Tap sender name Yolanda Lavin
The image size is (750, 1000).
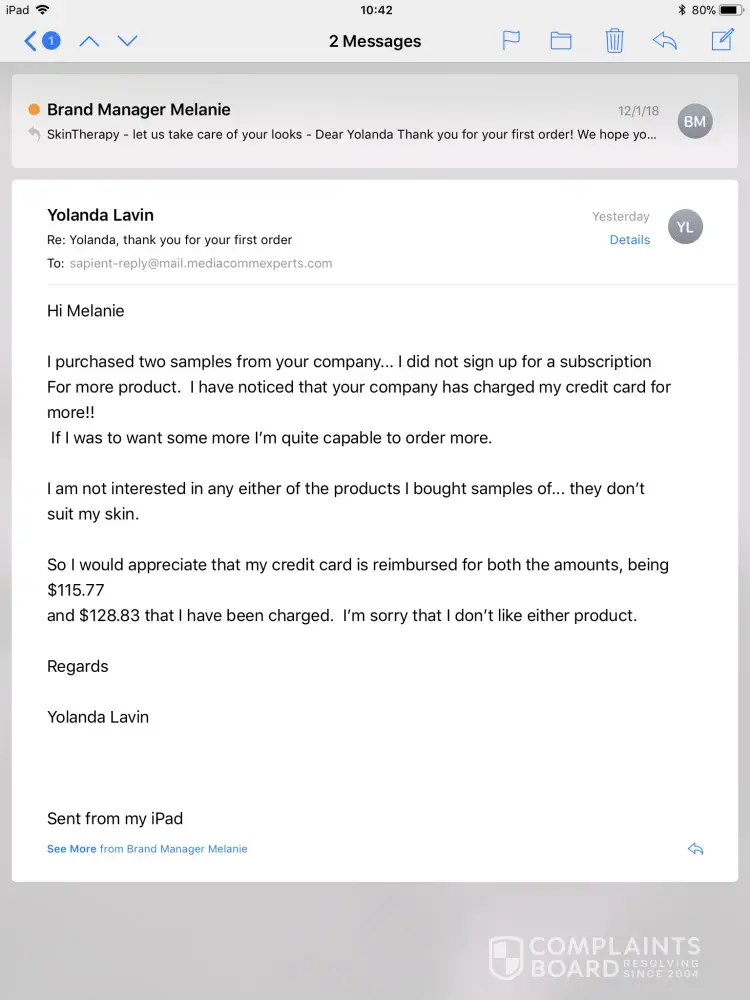point(101,215)
